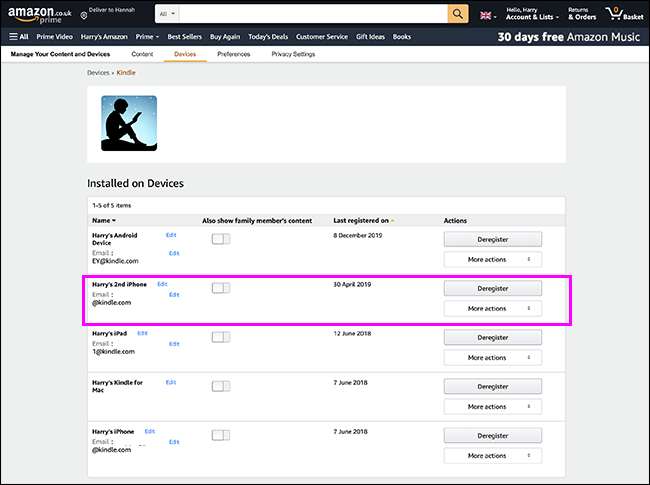Open the All search category dropdown
The image size is (650, 485).
[x=167, y=14]
